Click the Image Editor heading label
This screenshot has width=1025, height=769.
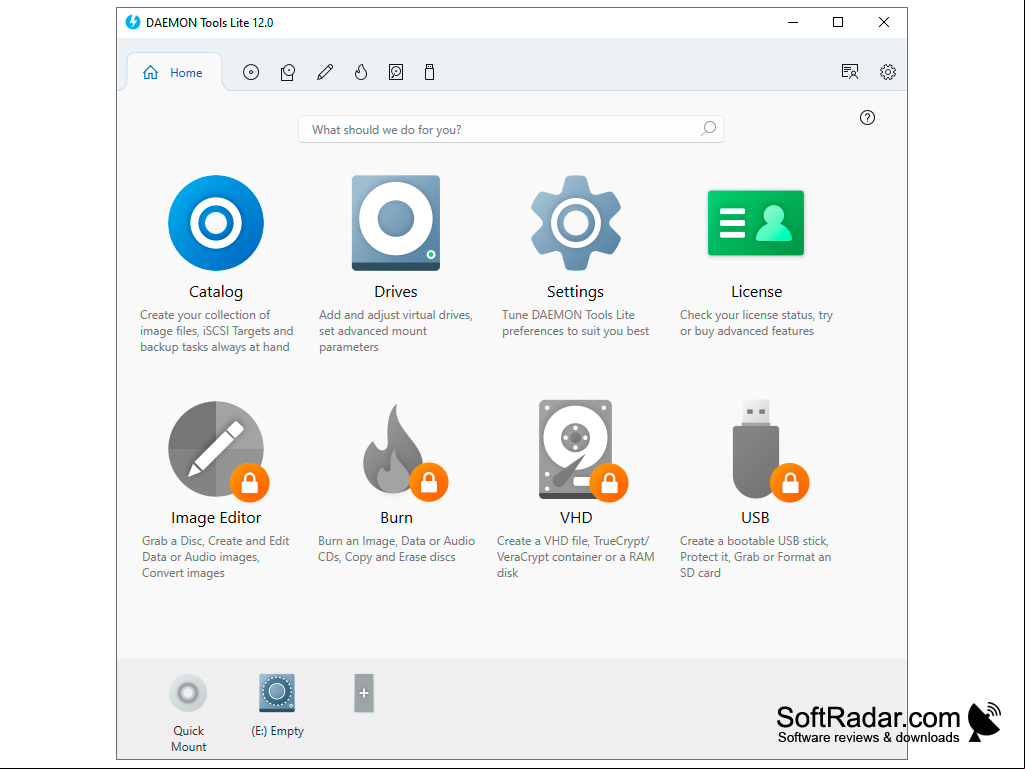click(x=216, y=518)
